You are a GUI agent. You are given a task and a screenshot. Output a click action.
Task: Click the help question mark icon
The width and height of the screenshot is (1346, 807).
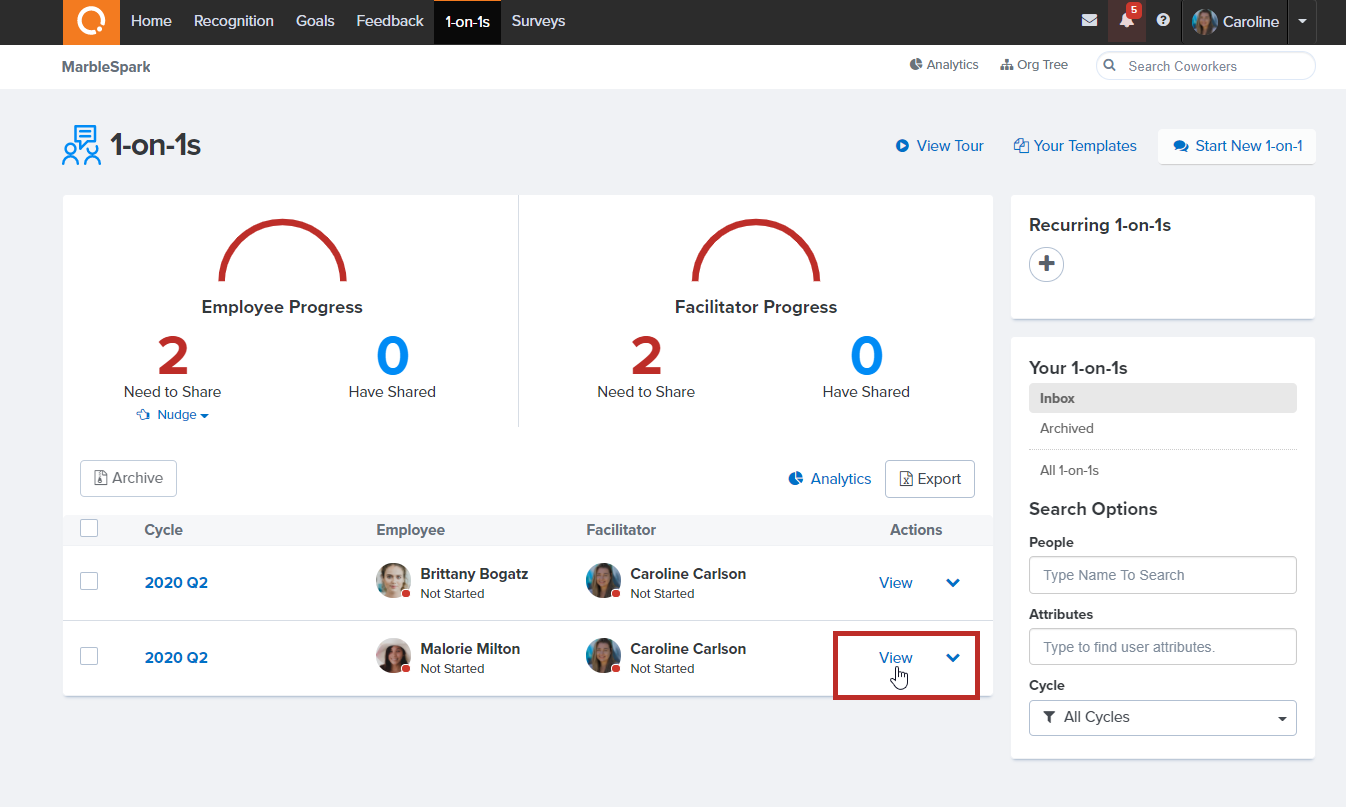point(1163,21)
